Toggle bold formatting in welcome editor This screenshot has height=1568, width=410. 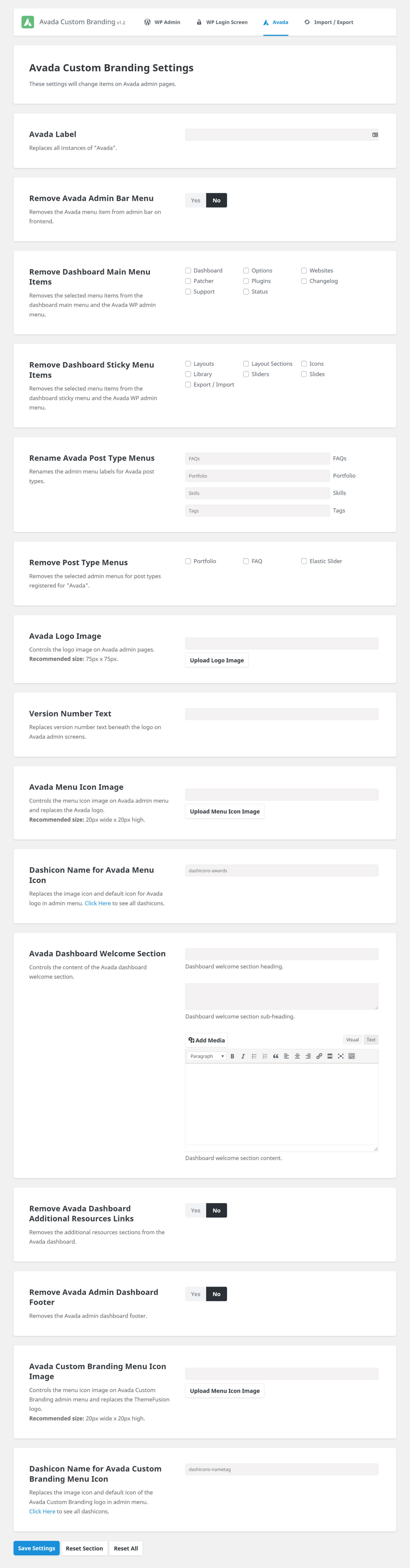tap(232, 1056)
